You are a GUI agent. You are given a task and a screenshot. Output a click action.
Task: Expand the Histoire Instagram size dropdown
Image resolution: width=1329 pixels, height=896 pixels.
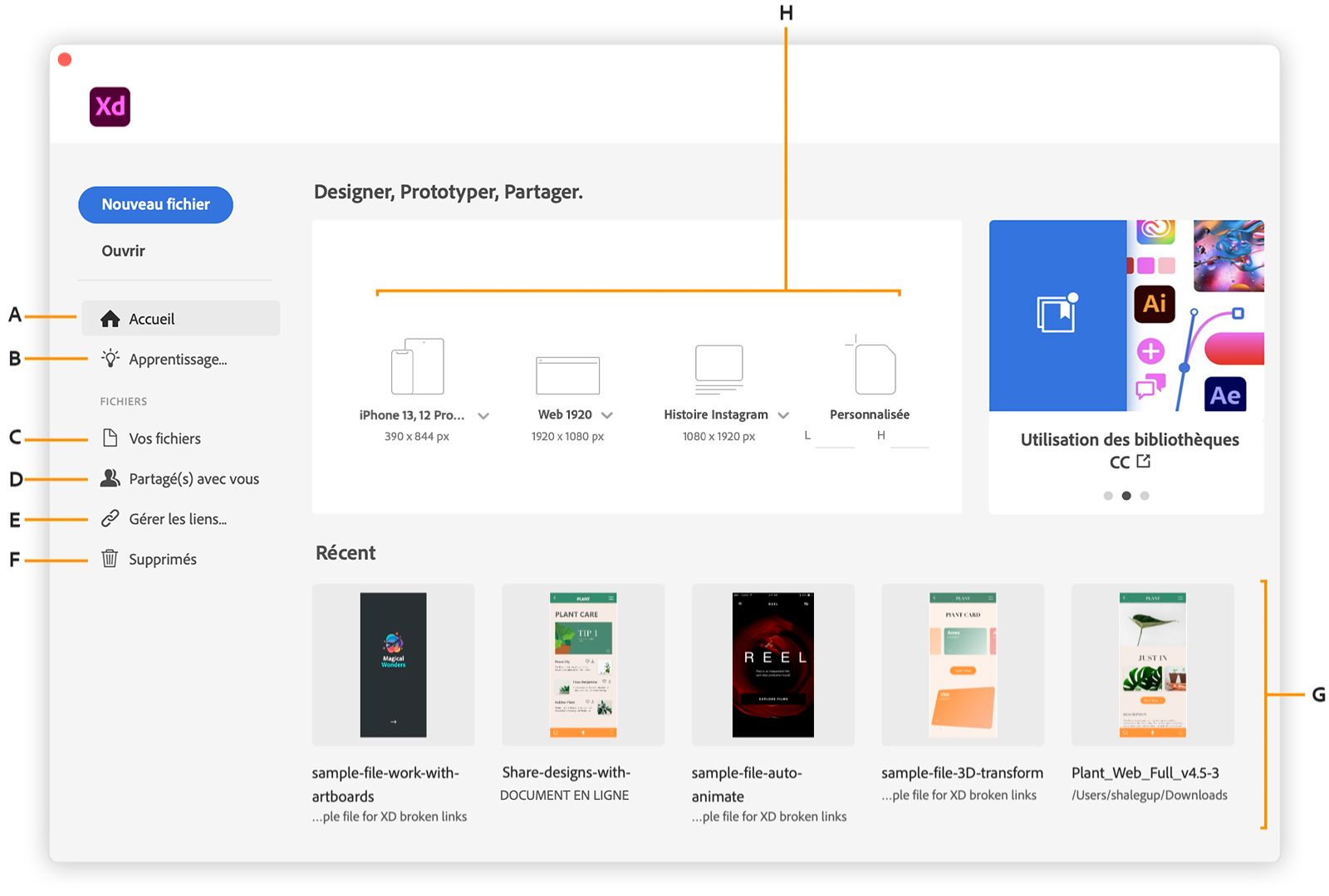point(783,415)
